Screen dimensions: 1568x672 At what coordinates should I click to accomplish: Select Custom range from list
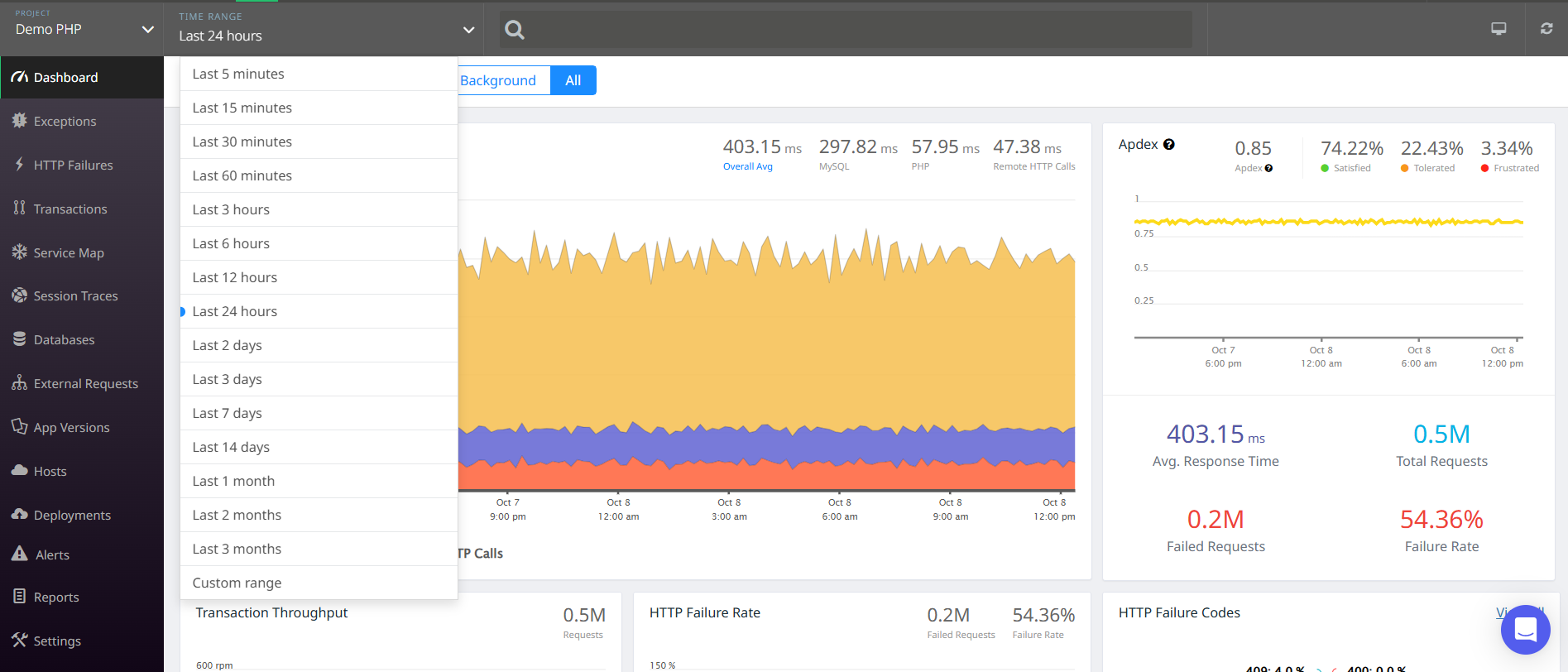237,583
